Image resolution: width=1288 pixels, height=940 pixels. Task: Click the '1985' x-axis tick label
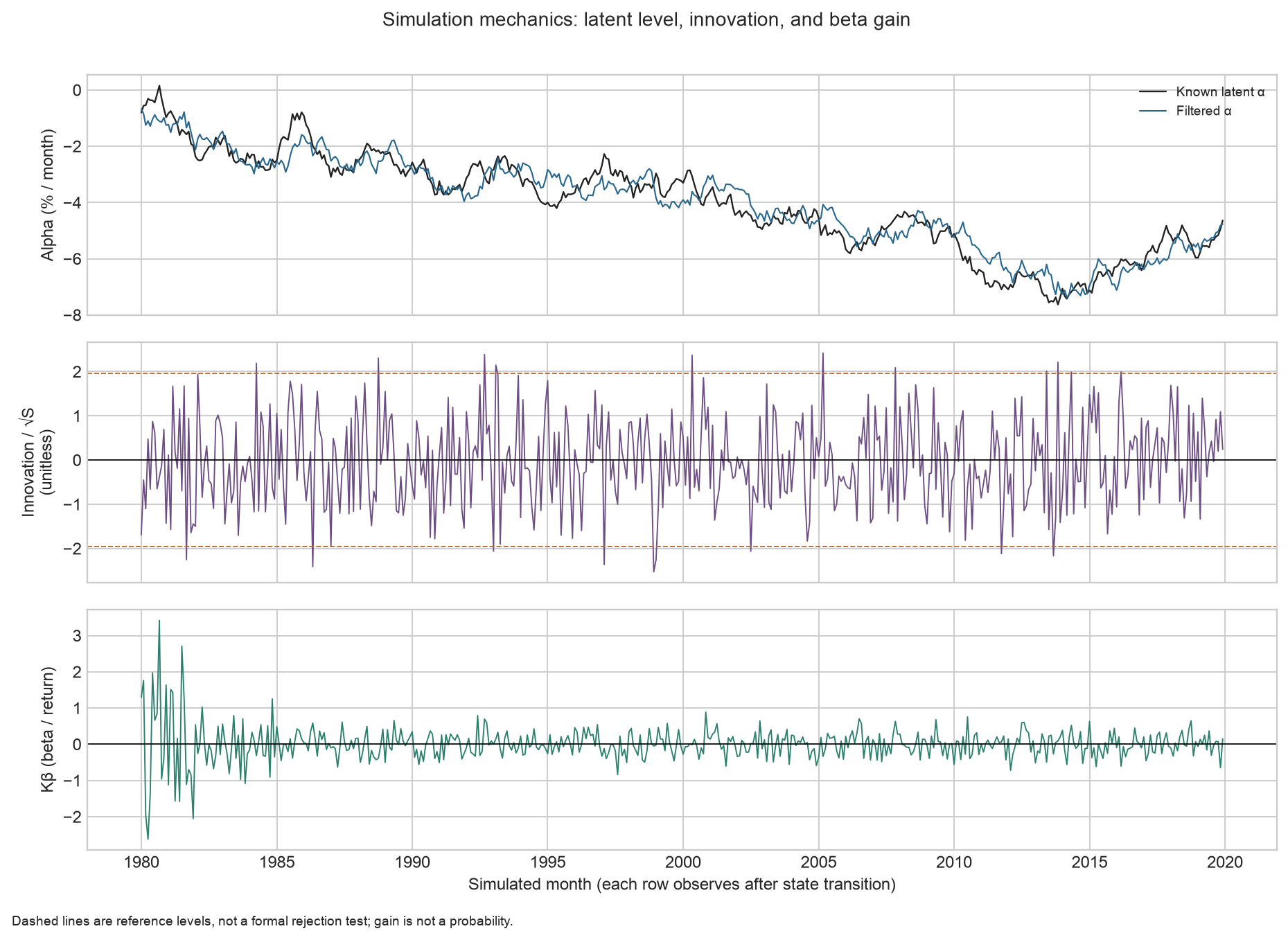(277, 863)
